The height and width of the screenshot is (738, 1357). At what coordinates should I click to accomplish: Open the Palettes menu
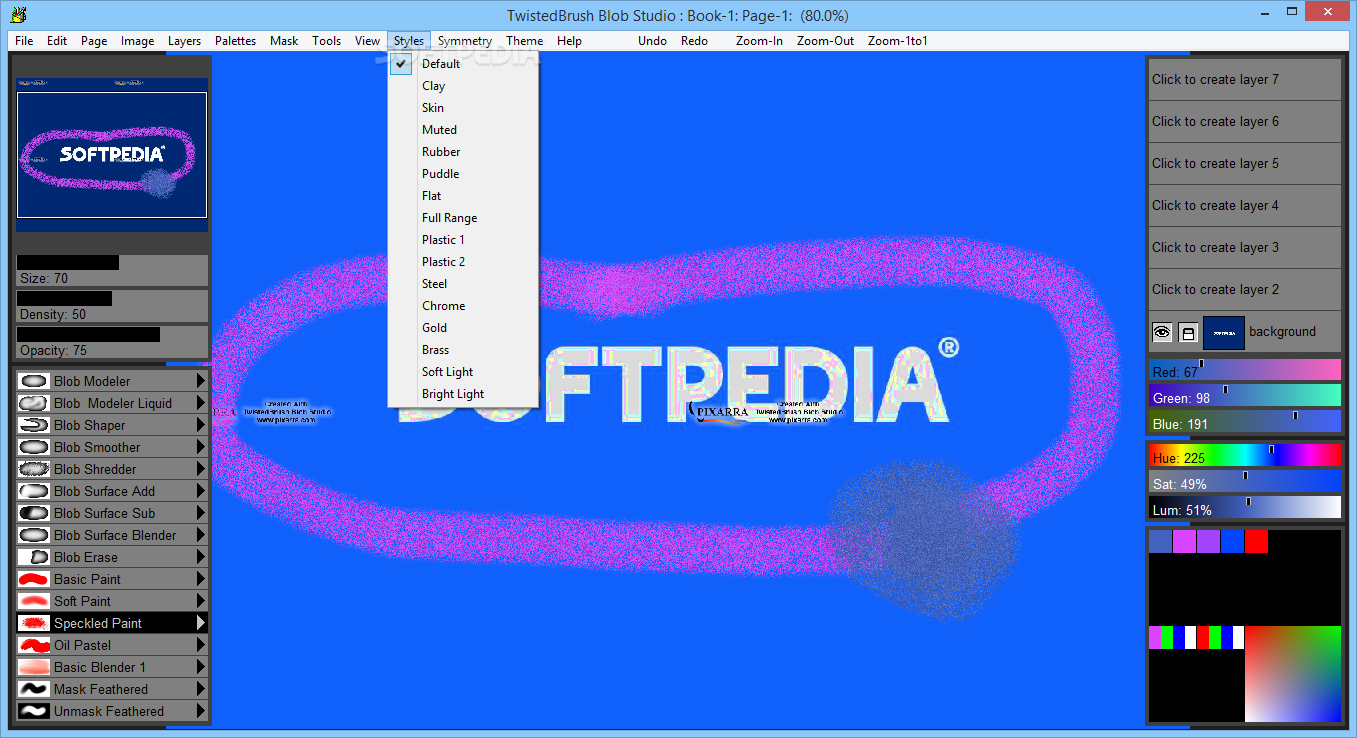point(236,41)
